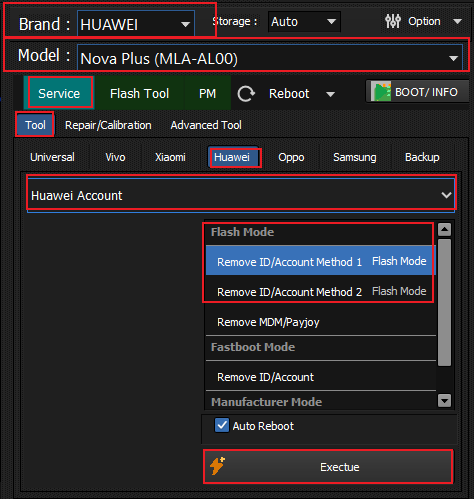Select the Huawei brand tab
This screenshot has height=499, width=474.
point(232,157)
